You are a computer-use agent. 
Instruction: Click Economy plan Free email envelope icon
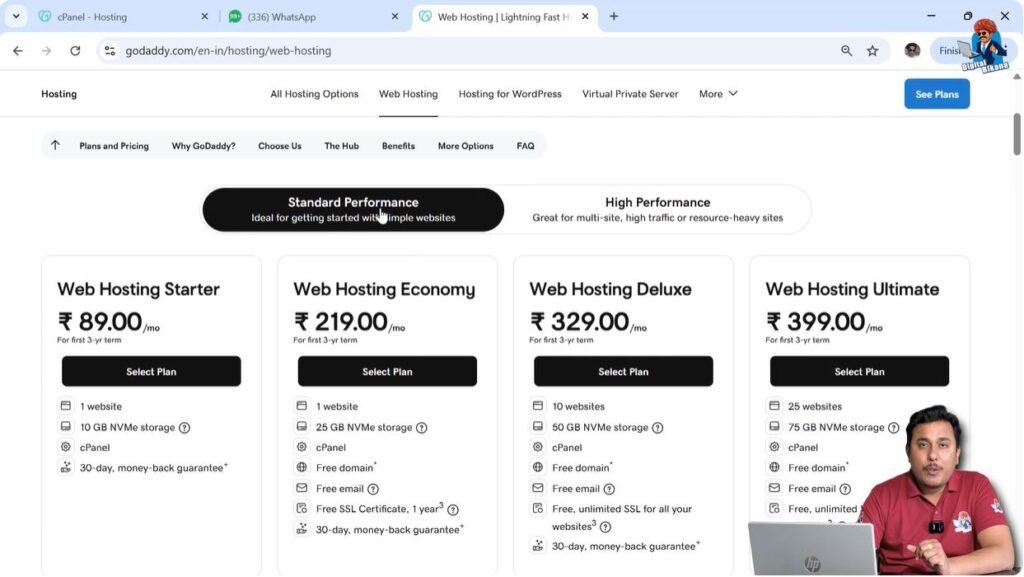[x=302, y=488]
